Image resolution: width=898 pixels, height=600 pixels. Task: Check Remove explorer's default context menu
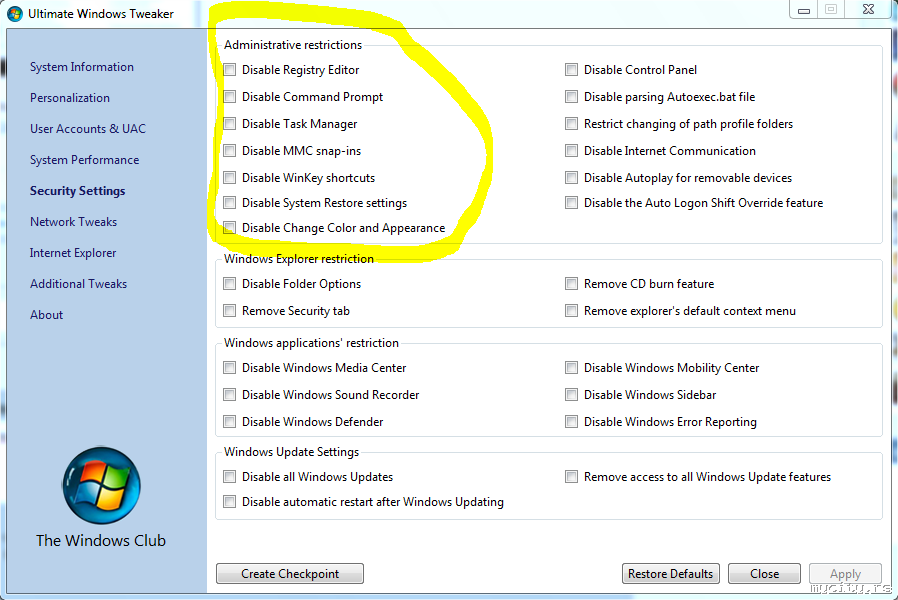click(x=572, y=311)
